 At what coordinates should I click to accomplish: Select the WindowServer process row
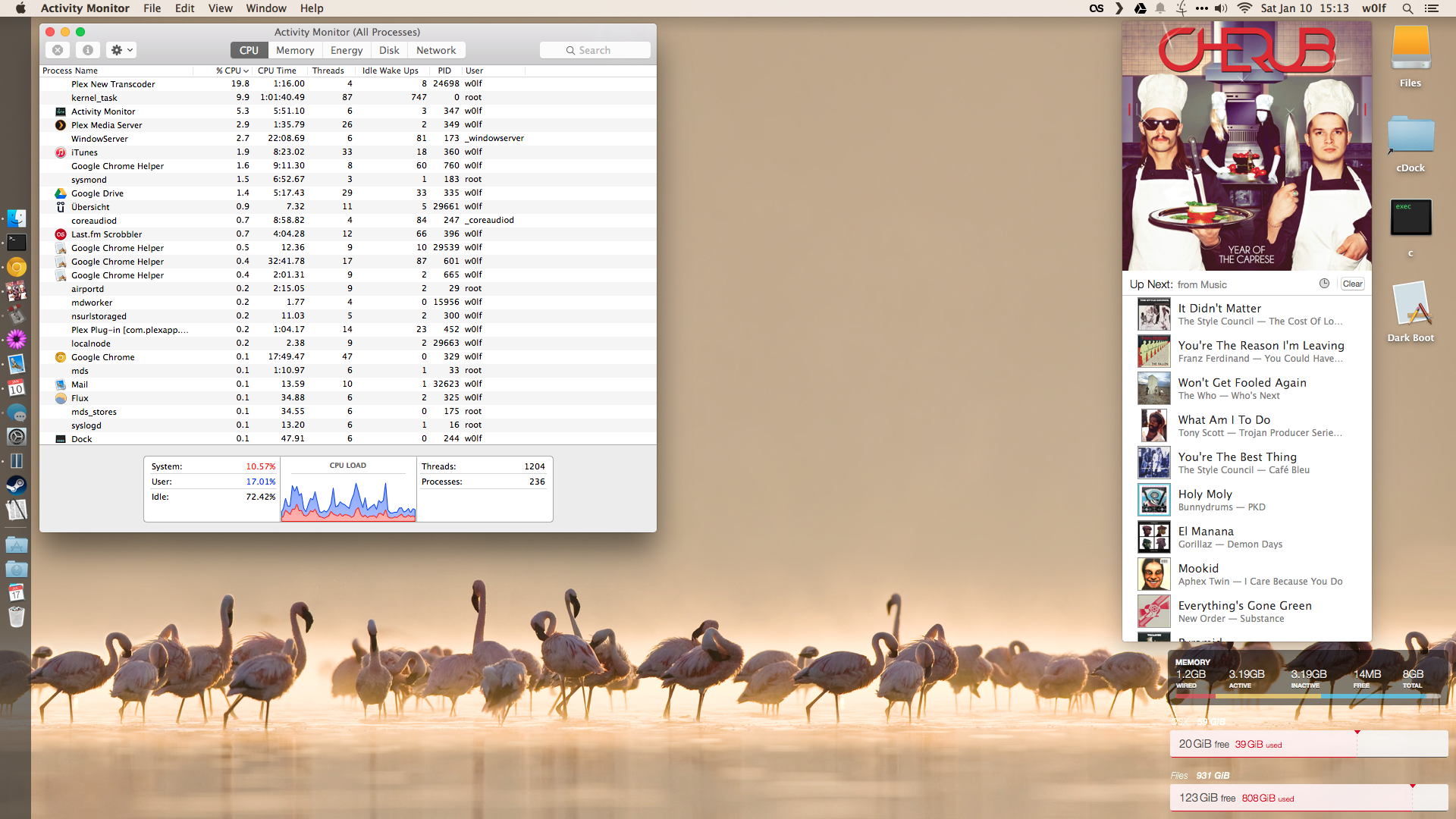coord(348,139)
